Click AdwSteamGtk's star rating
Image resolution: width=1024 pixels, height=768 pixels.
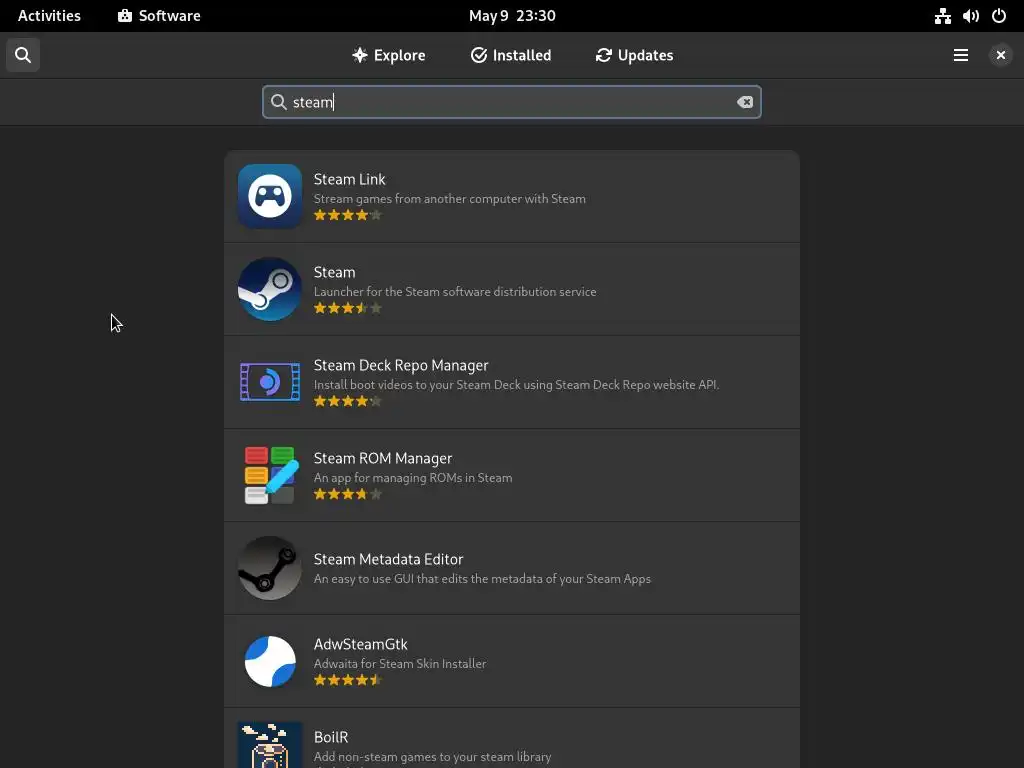coord(347,680)
